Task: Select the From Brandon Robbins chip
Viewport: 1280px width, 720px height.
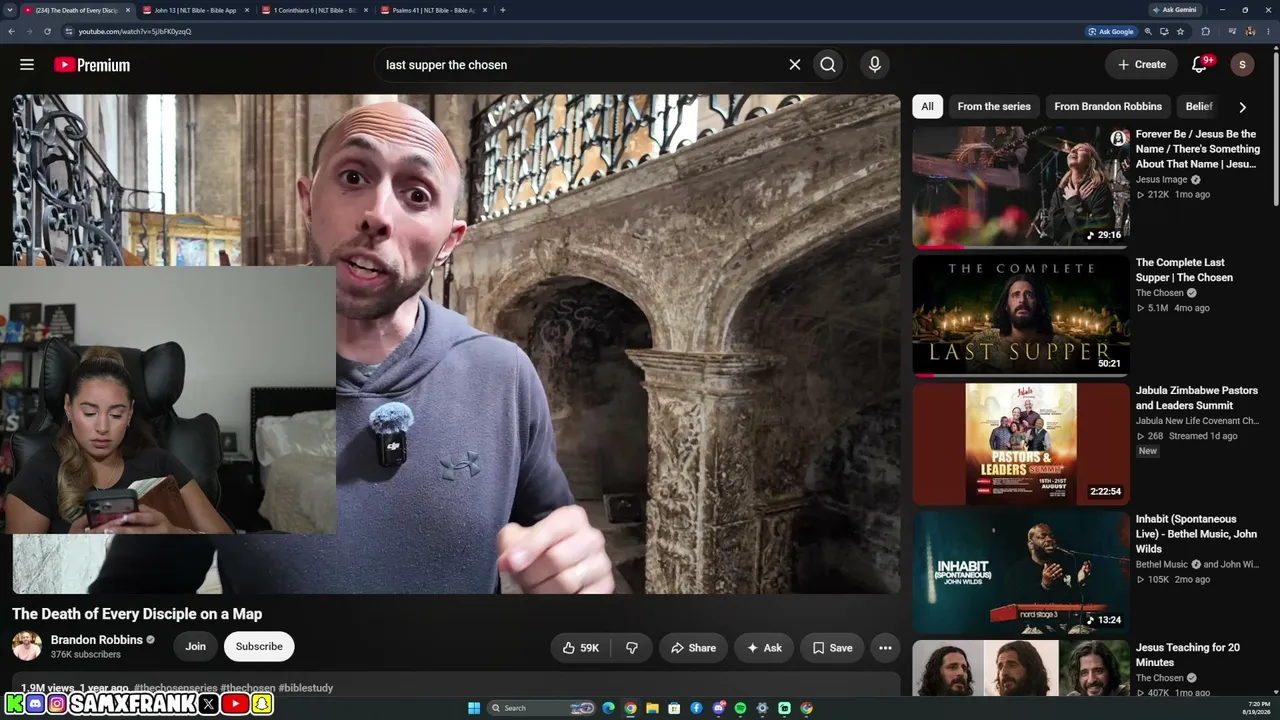Action: (1108, 106)
